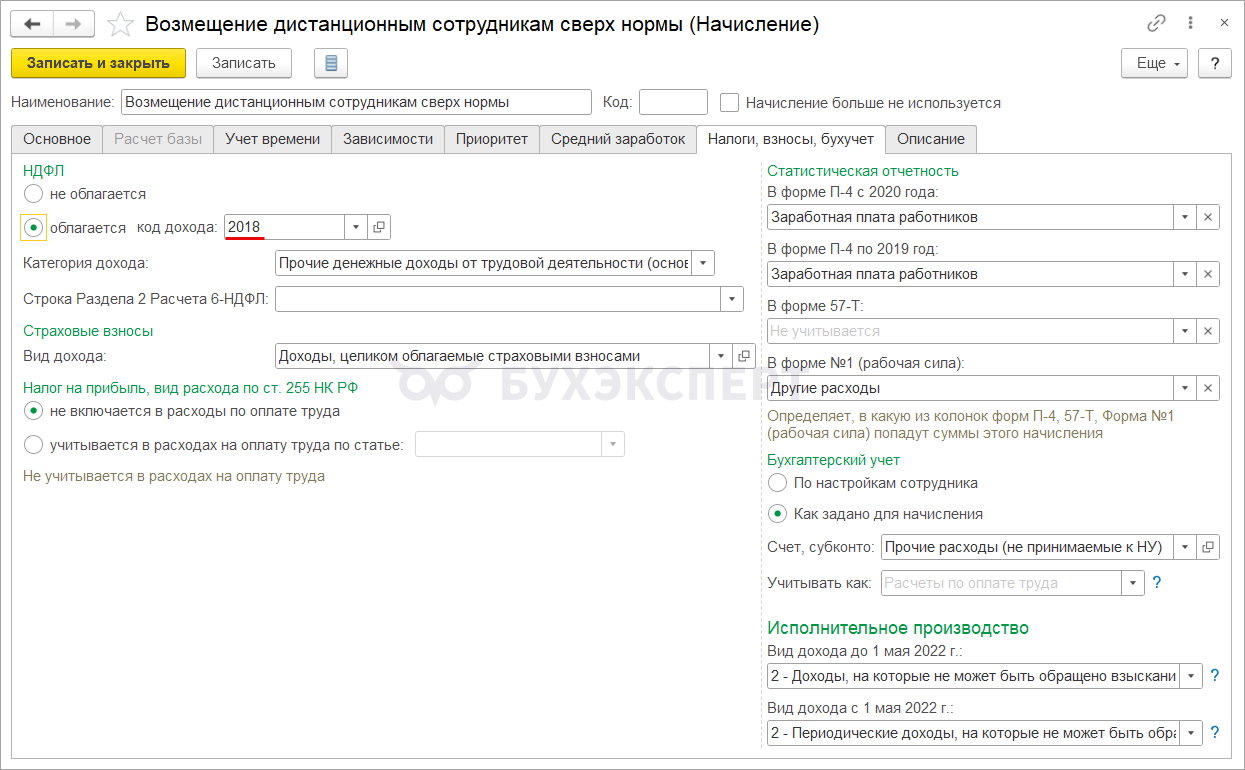Expand Учитывать как dropdown
The image size is (1245, 770).
1133,583
